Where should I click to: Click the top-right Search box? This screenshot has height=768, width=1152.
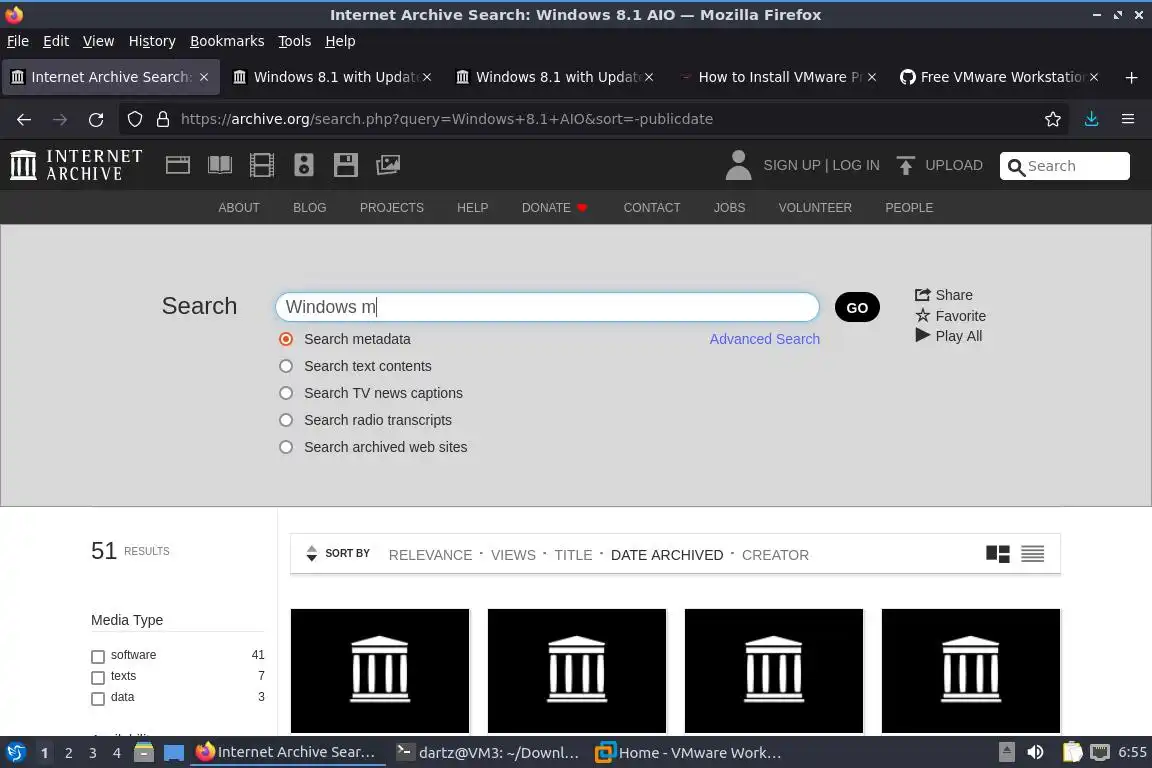[1065, 166]
